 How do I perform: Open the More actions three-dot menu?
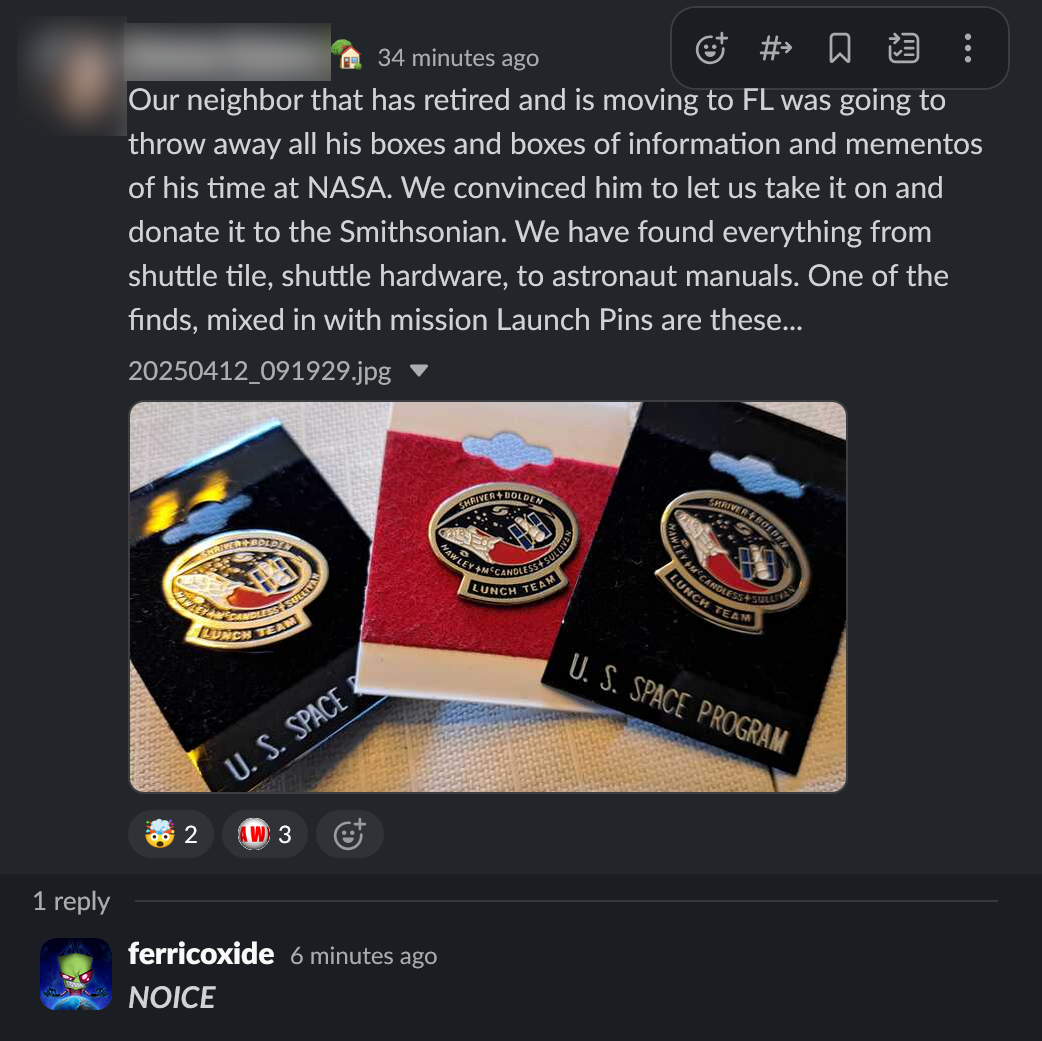click(x=968, y=49)
